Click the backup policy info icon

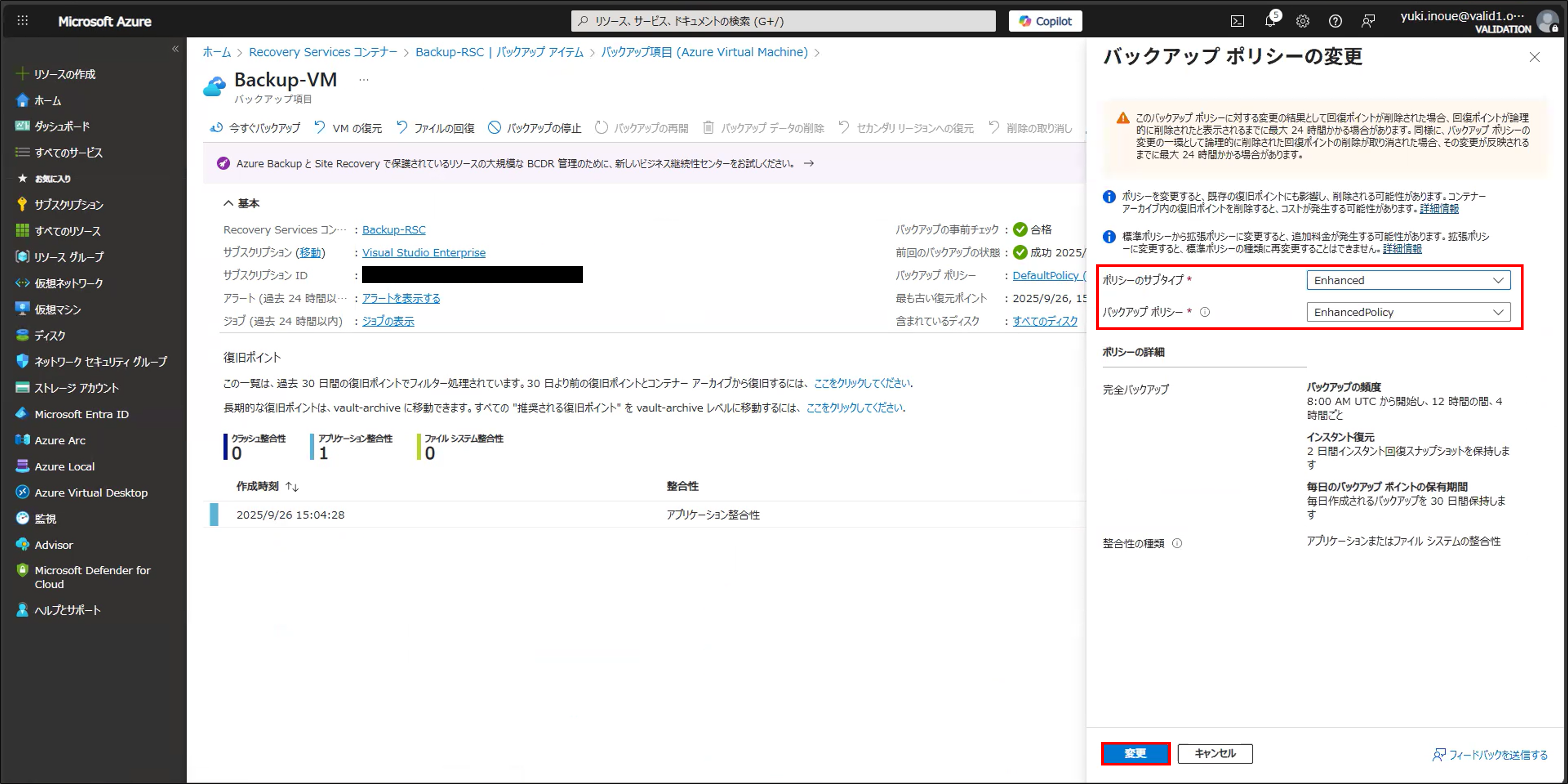point(1204,312)
